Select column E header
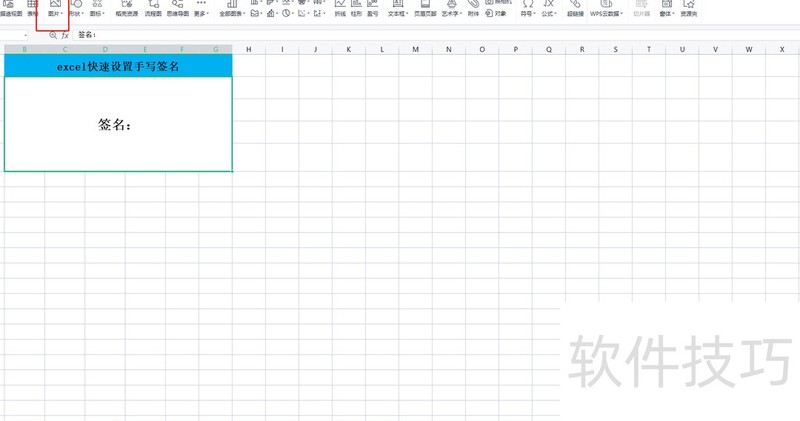 point(145,49)
